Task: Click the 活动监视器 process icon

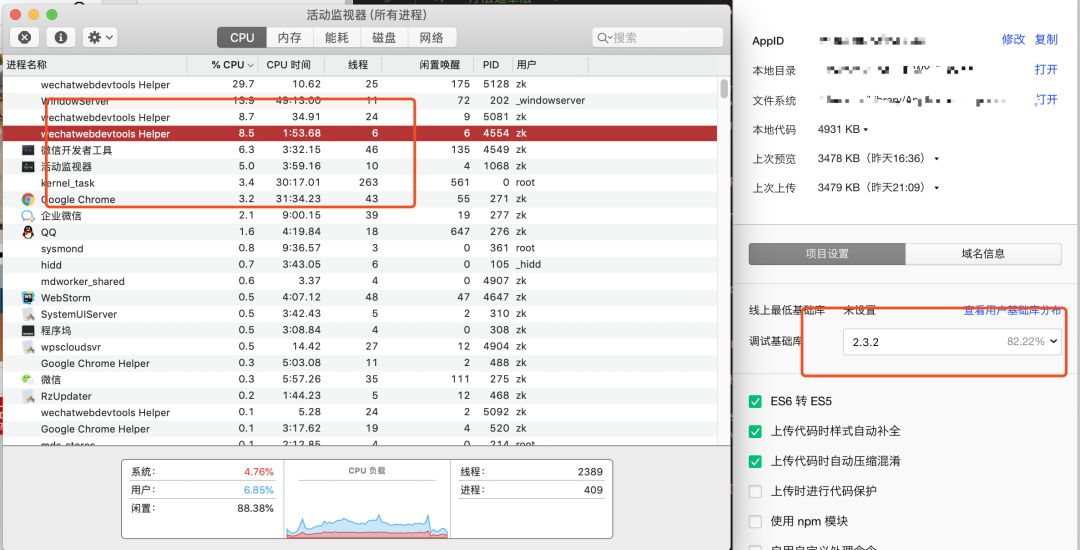Action: coord(28,167)
